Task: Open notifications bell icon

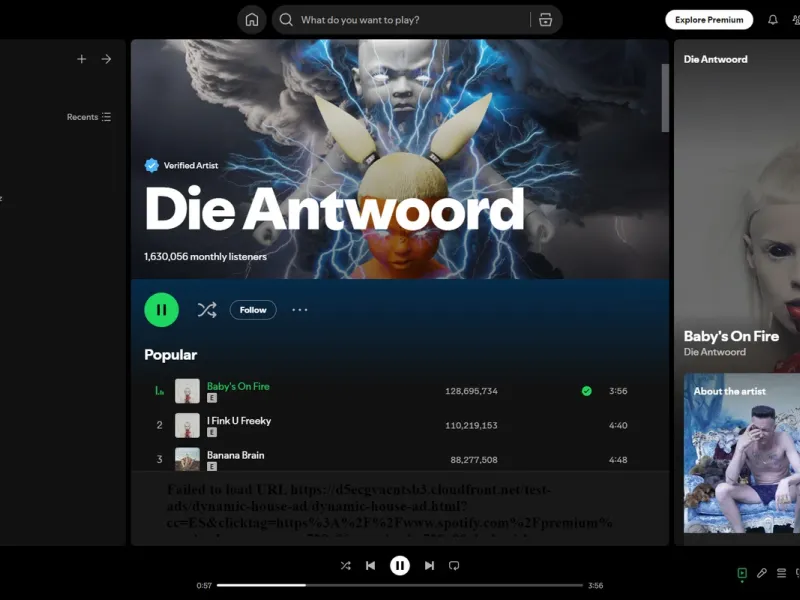Action: (772, 20)
